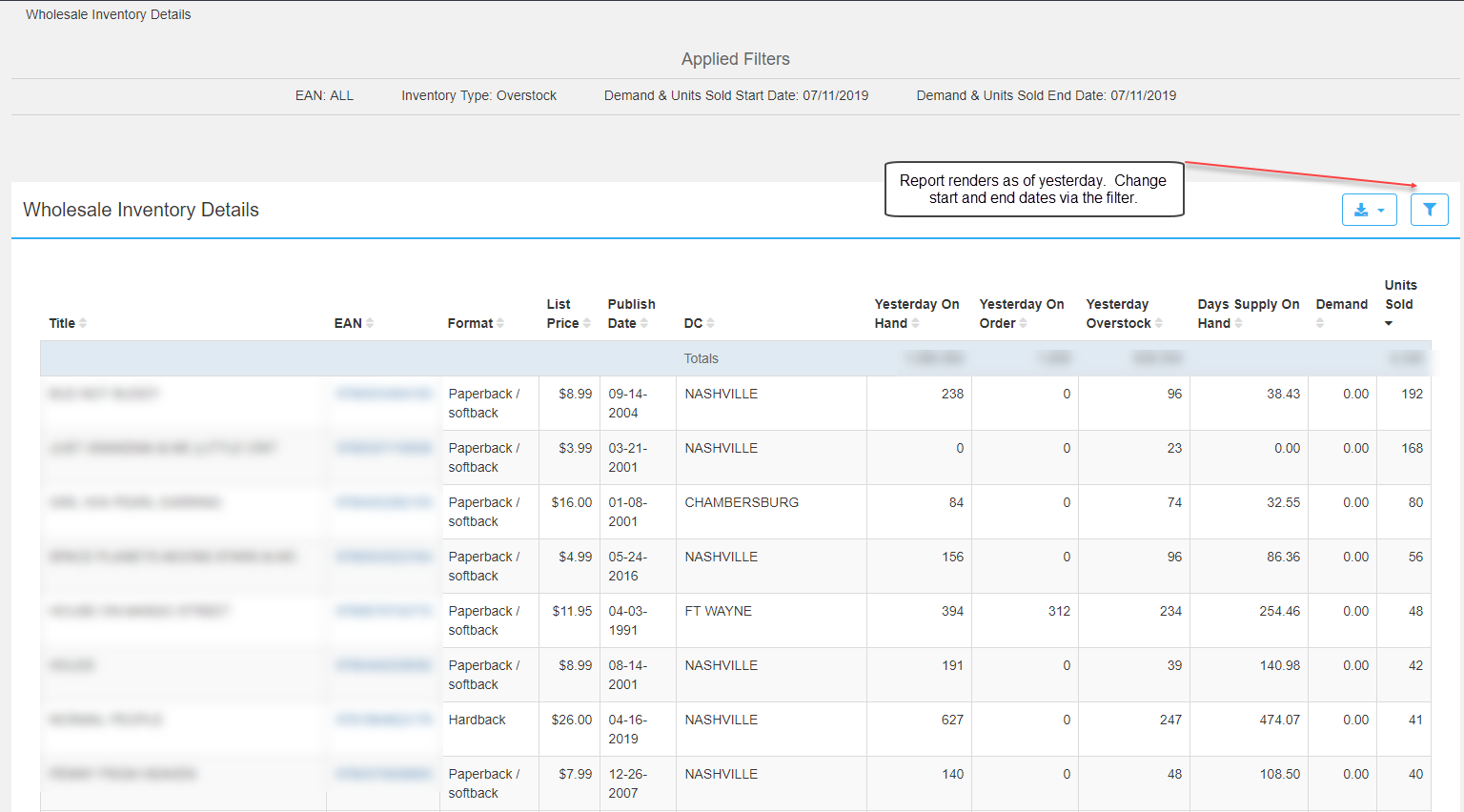This screenshot has height=812, width=1464.
Task: Open the filter panel via funnel icon
Action: pos(1429,209)
